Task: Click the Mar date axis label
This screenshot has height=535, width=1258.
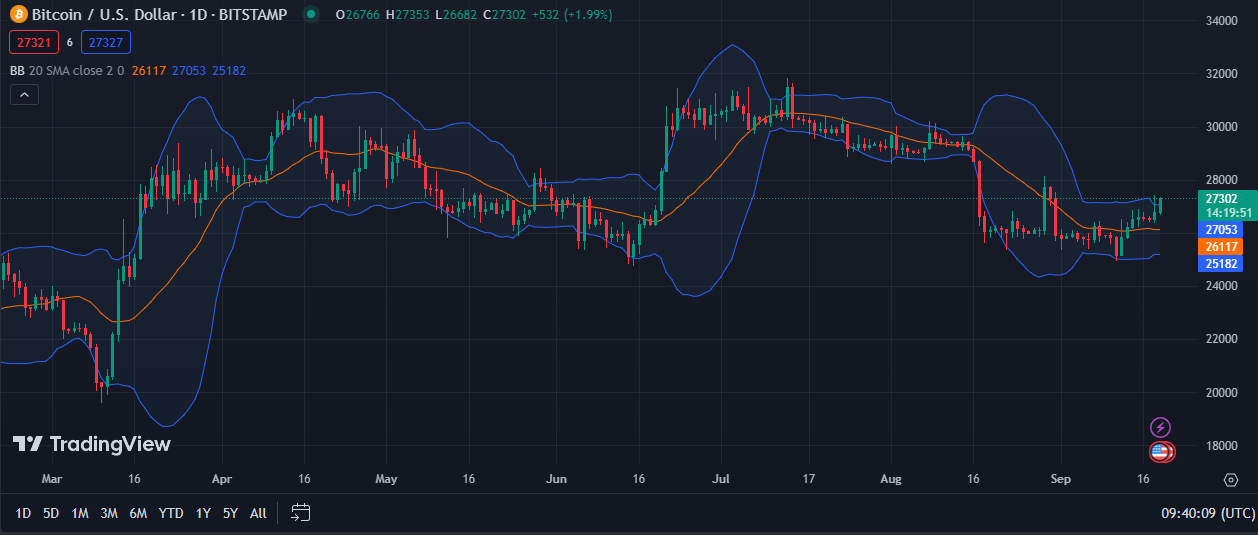Action: click(52, 480)
